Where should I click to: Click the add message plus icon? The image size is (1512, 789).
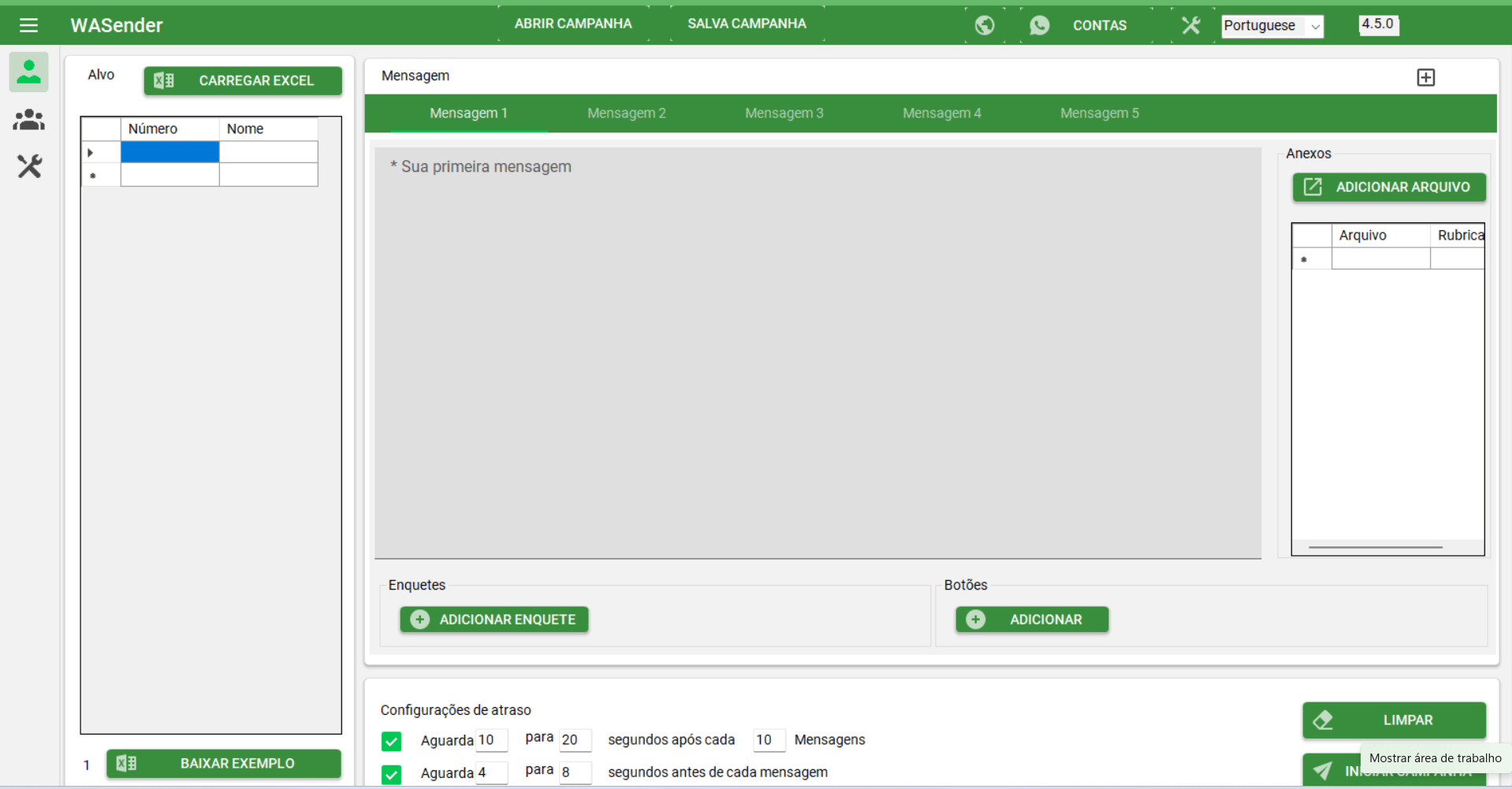tap(1425, 77)
